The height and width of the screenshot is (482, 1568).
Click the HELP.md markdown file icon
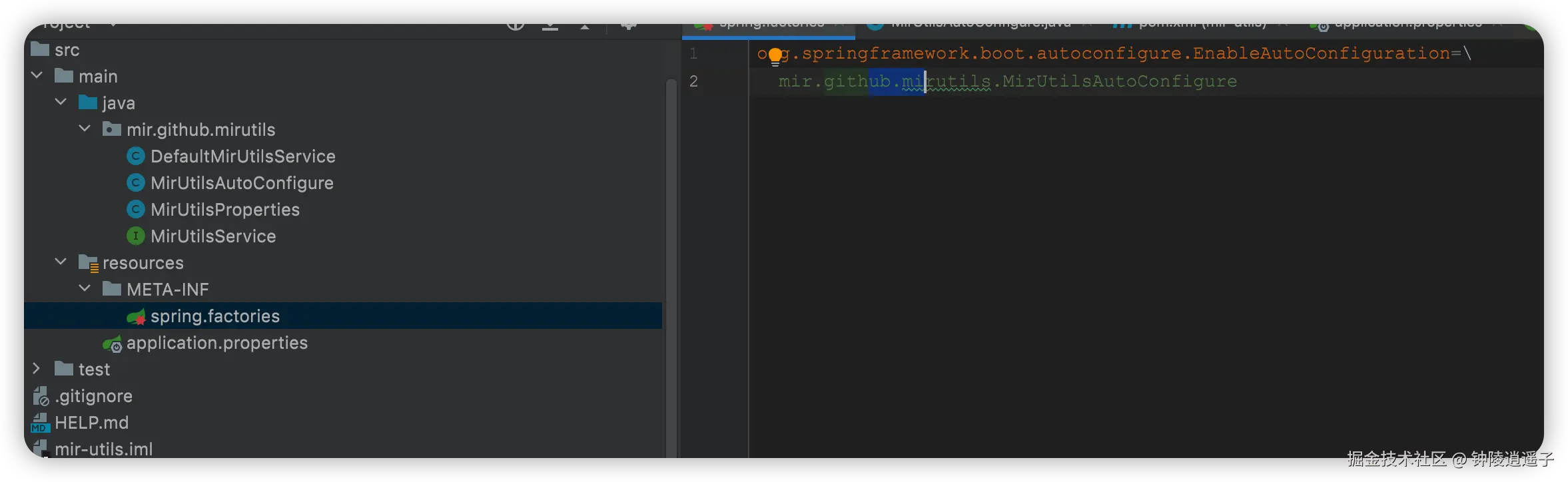pyautogui.click(x=40, y=423)
